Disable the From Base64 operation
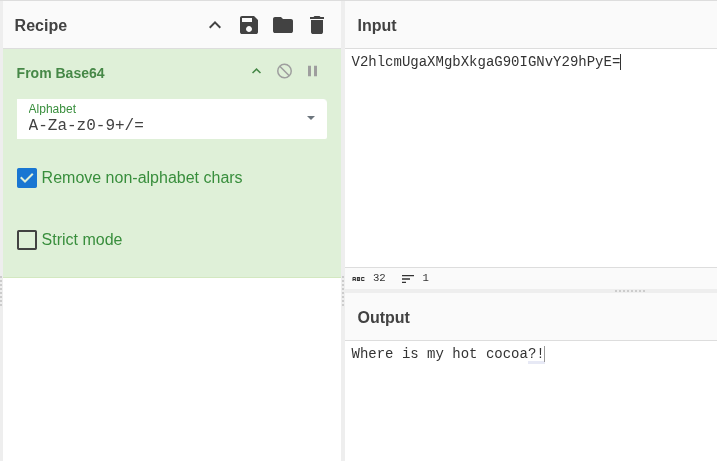Viewport: 717px width, 461px height. pyautogui.click(x=284, y=71)
